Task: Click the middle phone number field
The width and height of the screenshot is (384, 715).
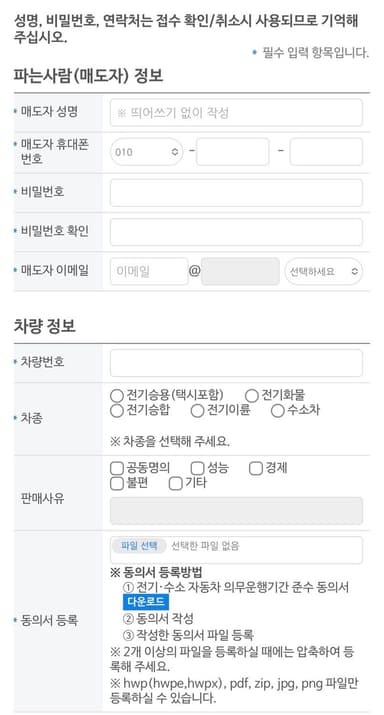Action: click(x=233, y=152)
